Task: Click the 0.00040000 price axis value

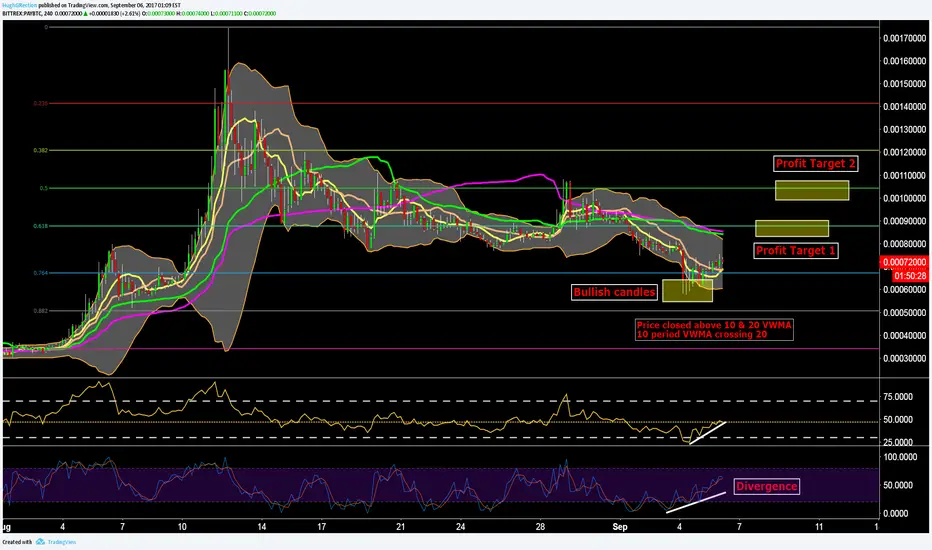Action: click(904, 336)
